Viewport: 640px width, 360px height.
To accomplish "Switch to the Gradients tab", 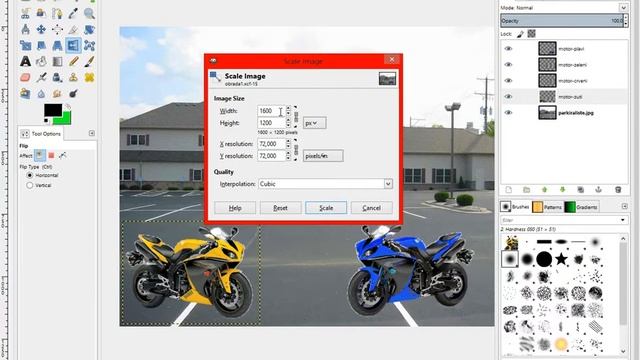I will click(581, 207).
